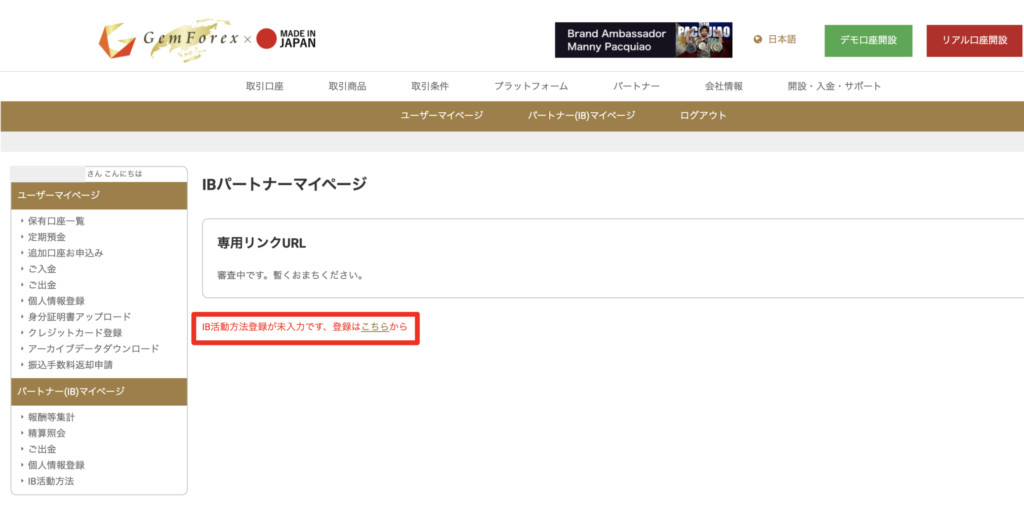Go to パートナー(IB)マイページ in gold bar
The height and width of the screenshot is (511, 1024).
(581, 116)
